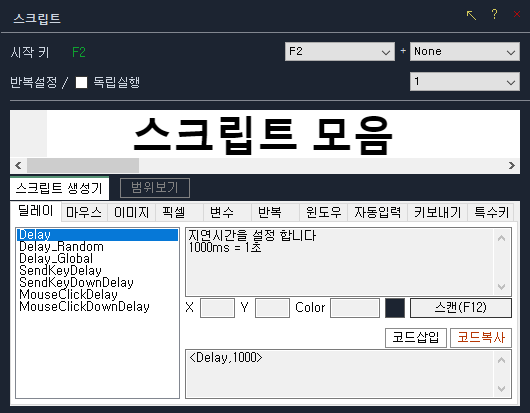Select the 마우스 tab
The image size is (530, 413).
(84, 212)
